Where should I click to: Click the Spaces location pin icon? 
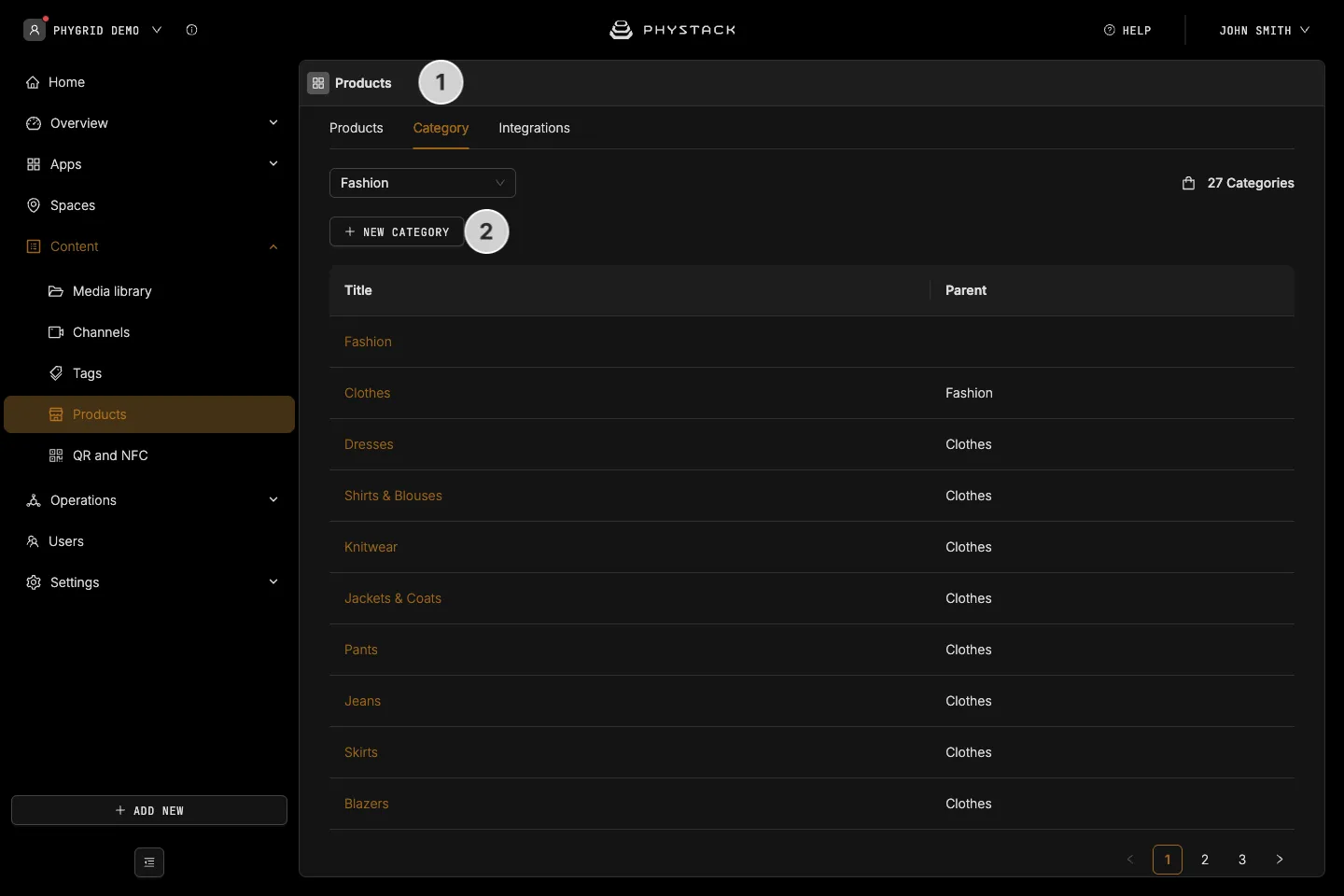34,205
